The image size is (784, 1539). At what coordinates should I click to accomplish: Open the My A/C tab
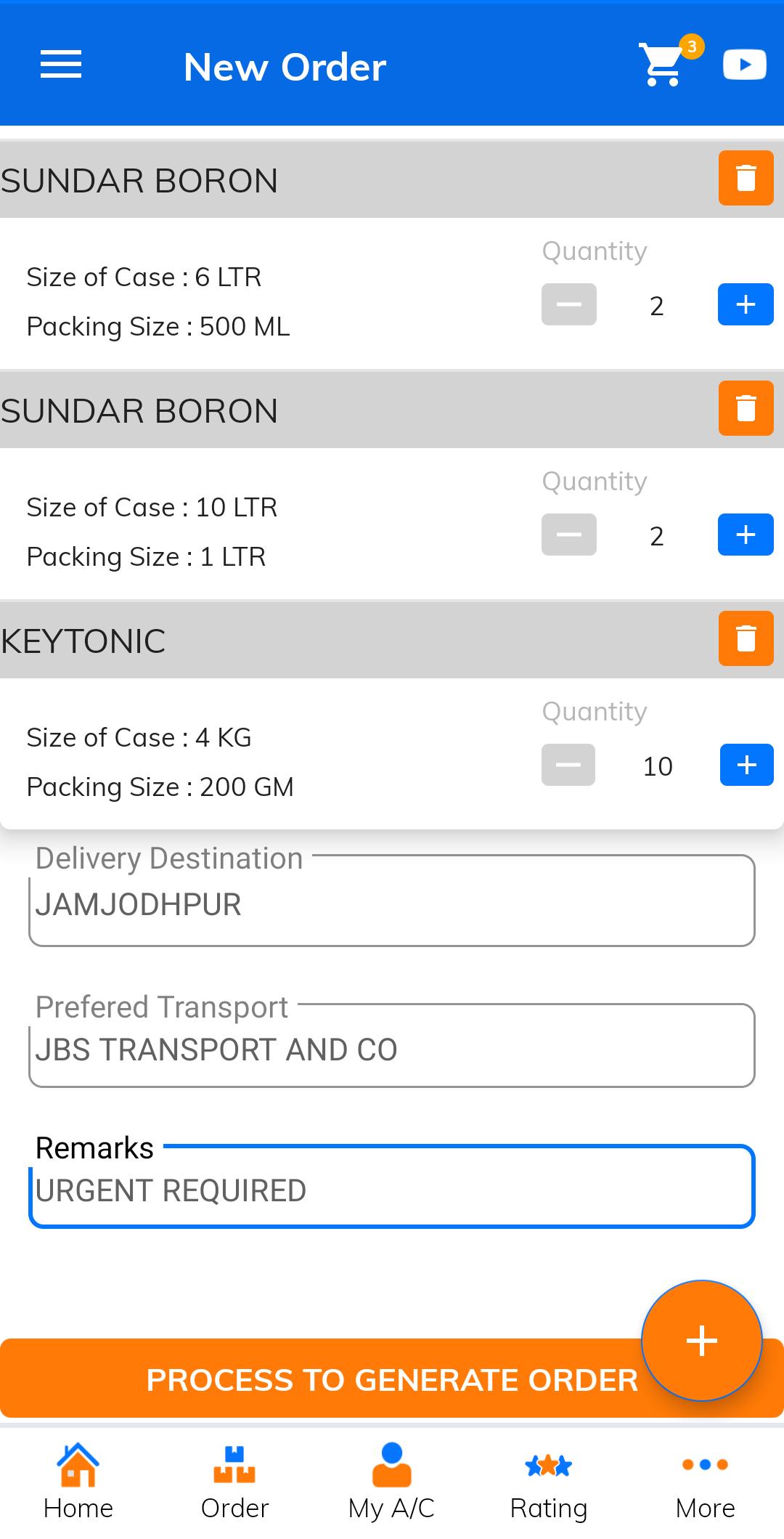point(391,1482)
